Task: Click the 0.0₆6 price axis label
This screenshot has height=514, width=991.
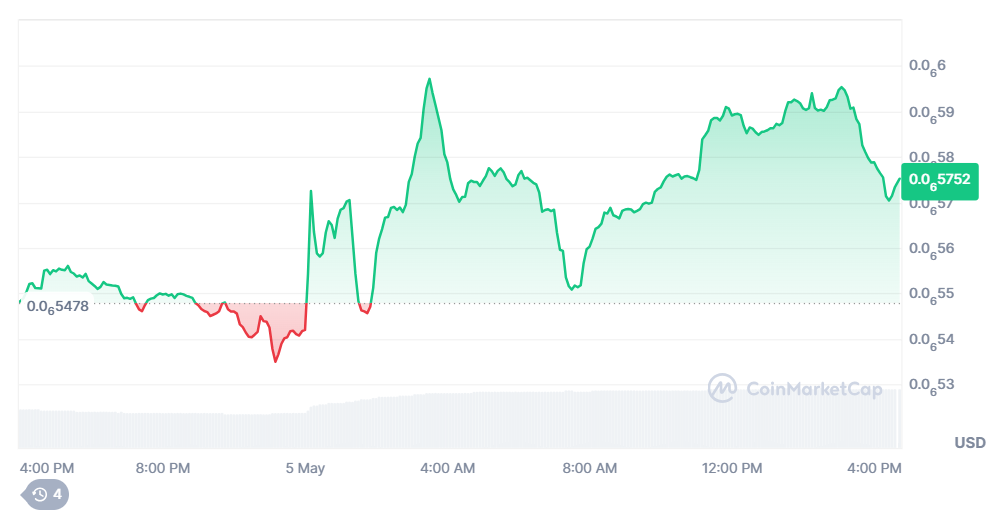Action: (x=927, y=66)
